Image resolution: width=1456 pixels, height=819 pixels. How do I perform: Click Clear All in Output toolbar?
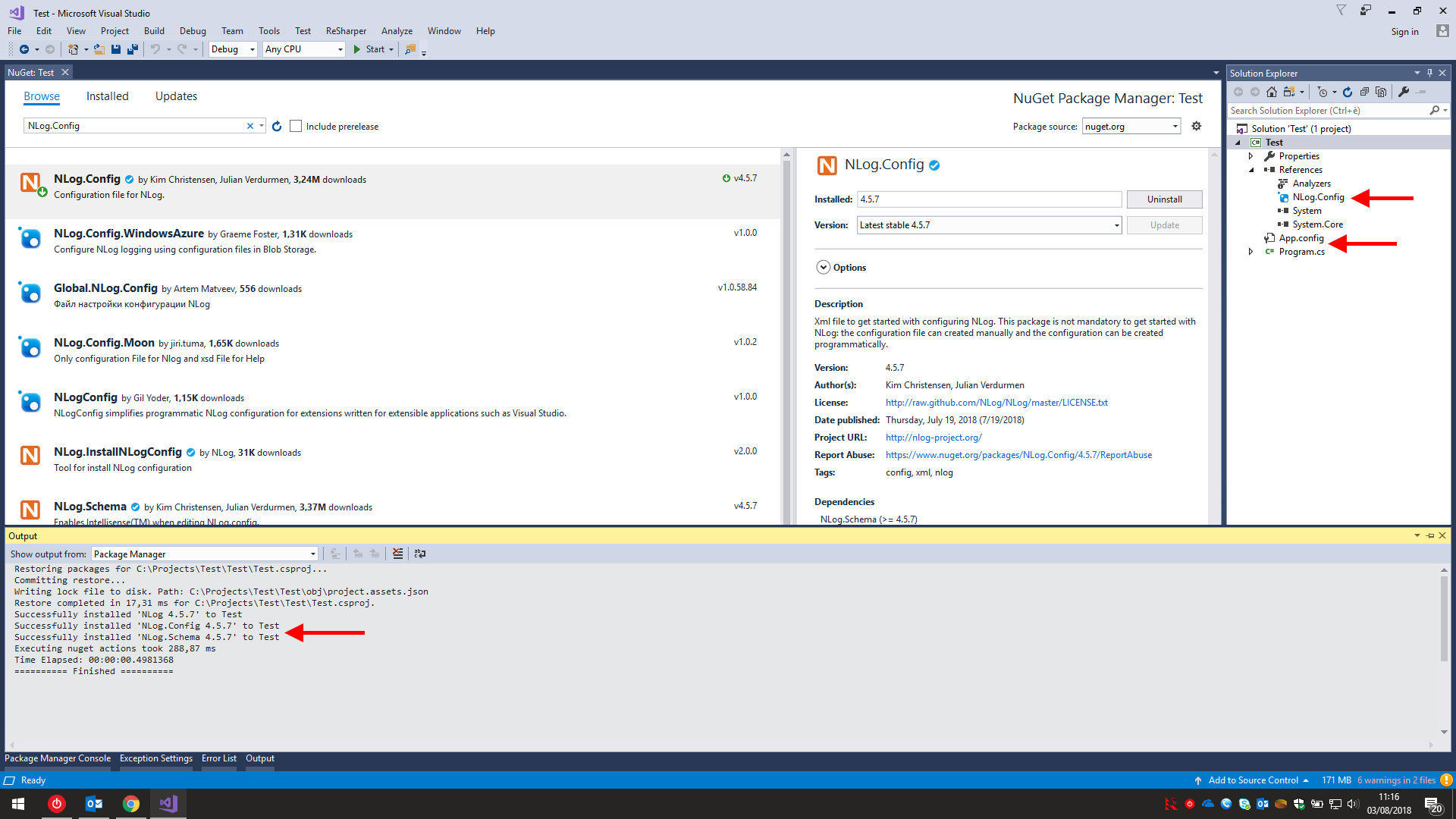click(397, 554)
